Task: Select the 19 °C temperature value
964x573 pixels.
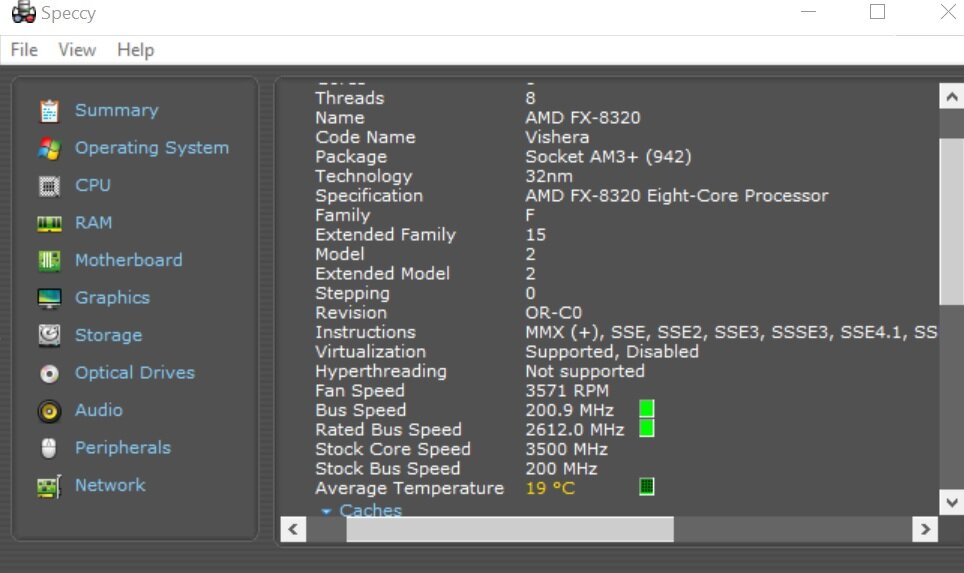Action: [550, 489]
